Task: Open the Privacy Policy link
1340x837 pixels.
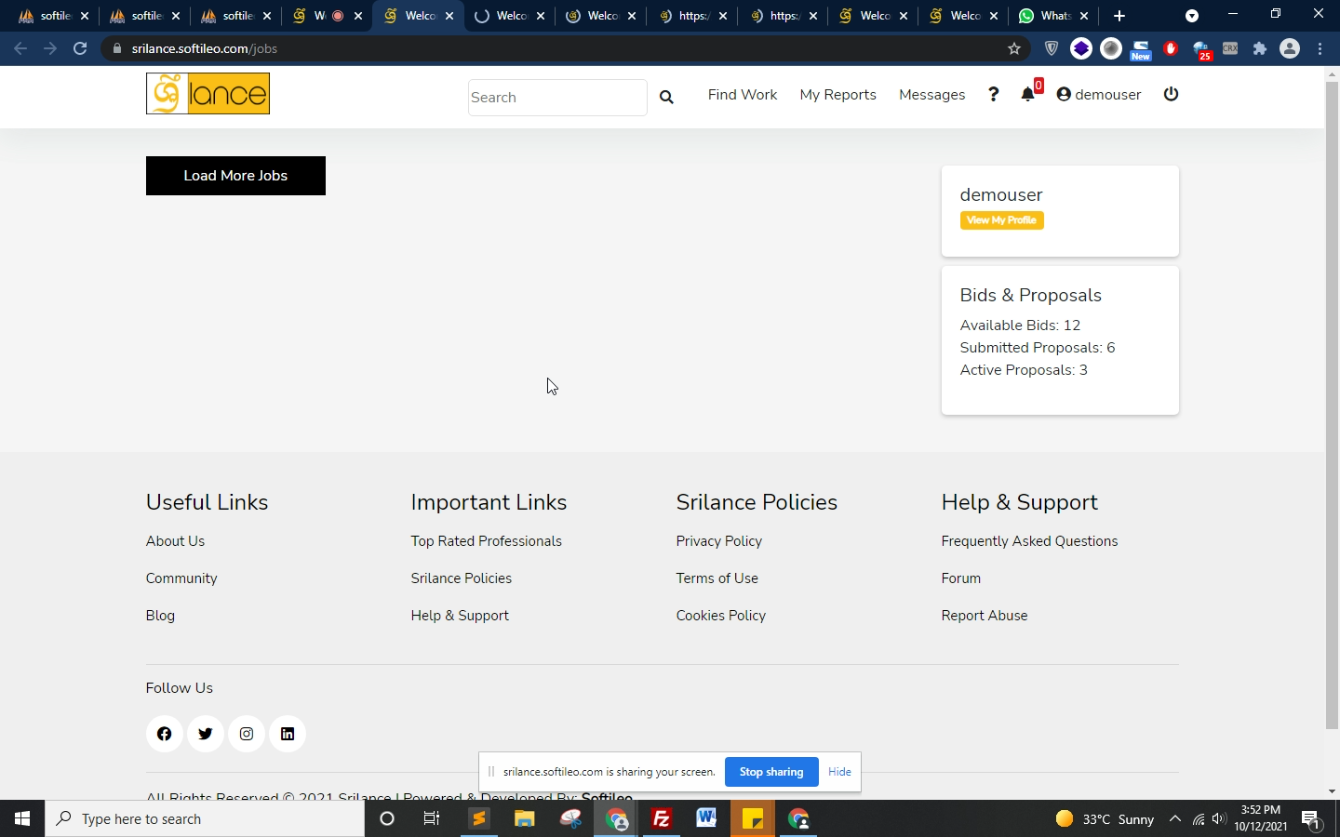Action: tap(718, 541)
